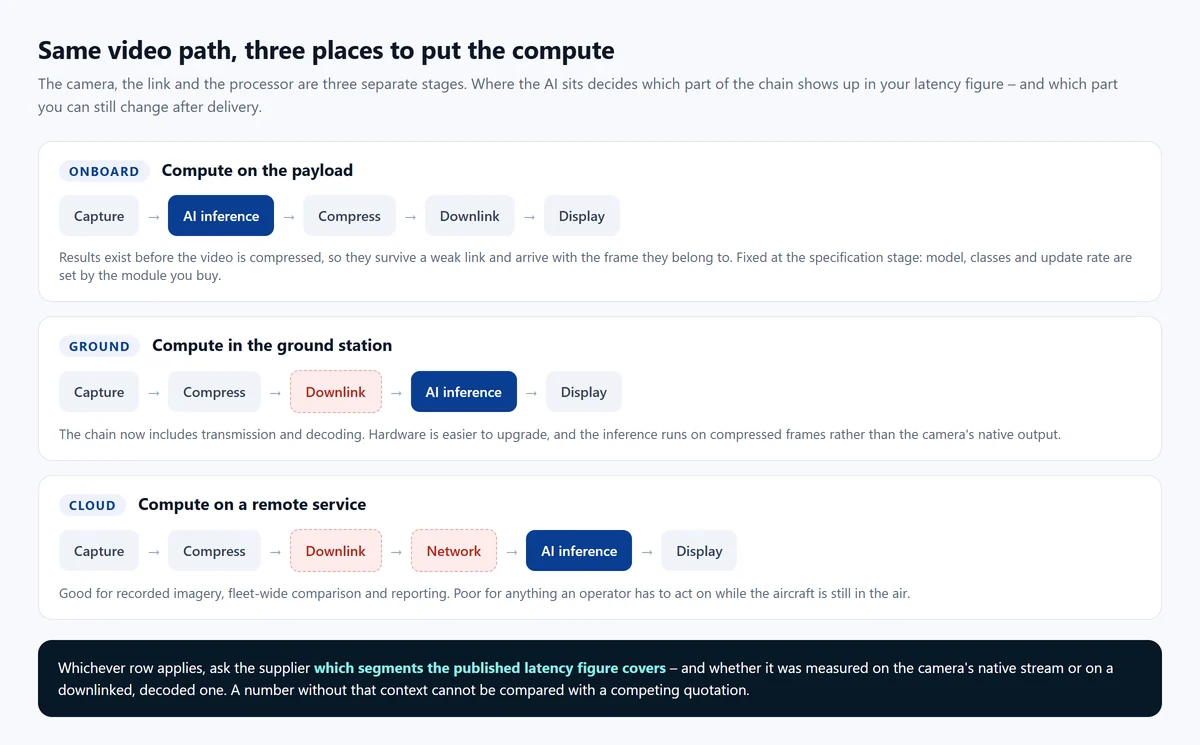The width and height of the screenshot is (1200, 745).
Task: Click Capture chip in Onboard row
Action: pyautogui.click(x=99, y=216)
